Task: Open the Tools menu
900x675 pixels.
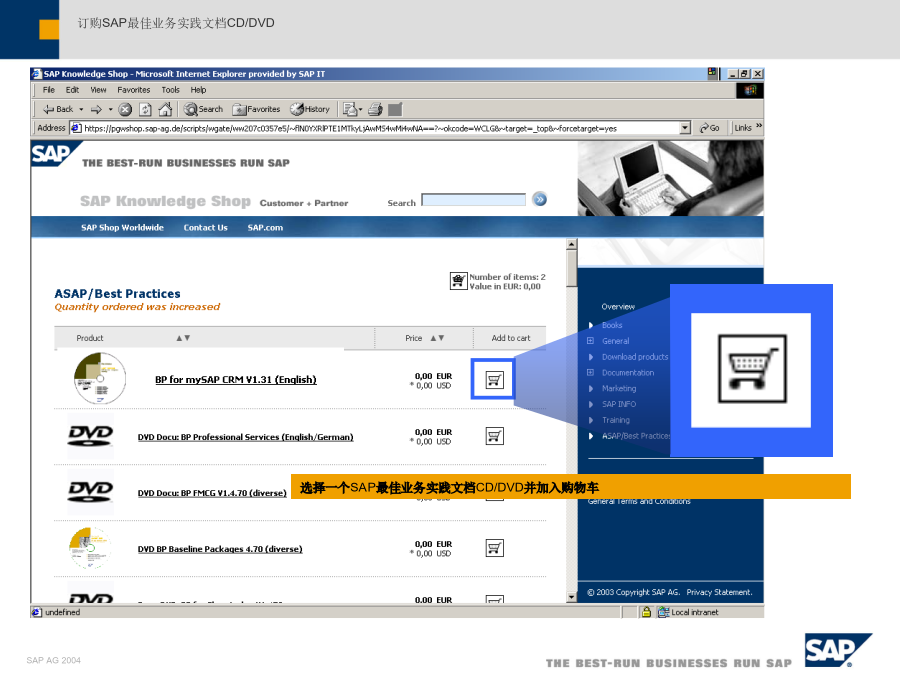Action: pos(170,90)
